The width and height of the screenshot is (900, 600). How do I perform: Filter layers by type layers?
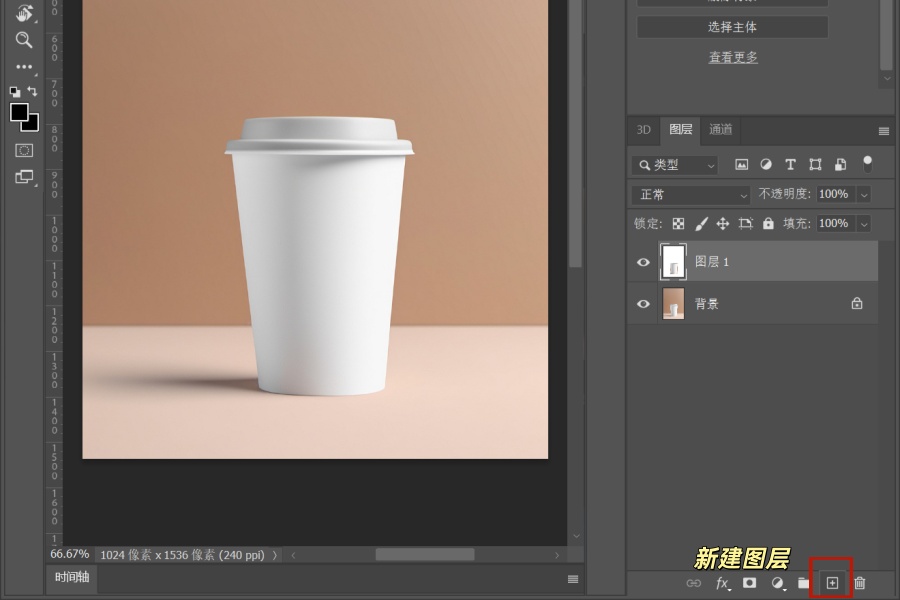coord(790,165)
